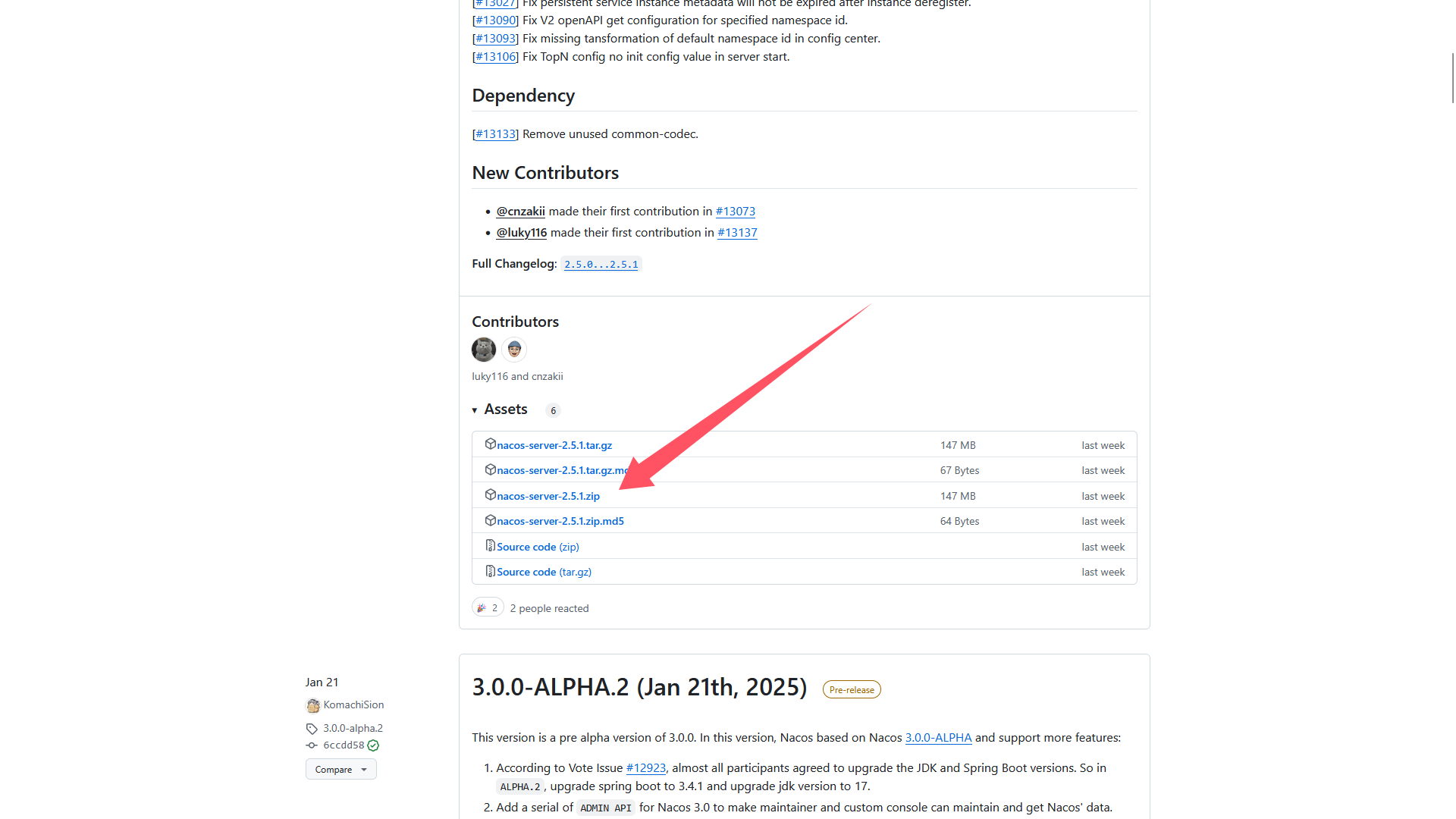Click the New Contributors heading
The height and width of the screenshot is (819, 1456).
[545, 173]
